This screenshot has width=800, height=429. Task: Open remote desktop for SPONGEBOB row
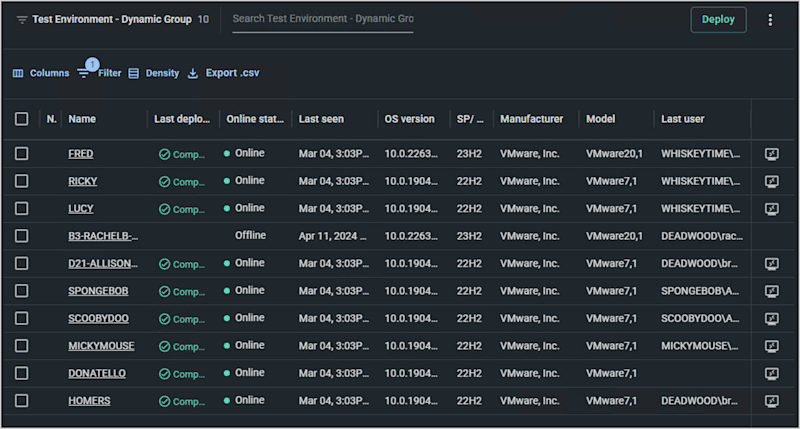(x=771, y=291)
